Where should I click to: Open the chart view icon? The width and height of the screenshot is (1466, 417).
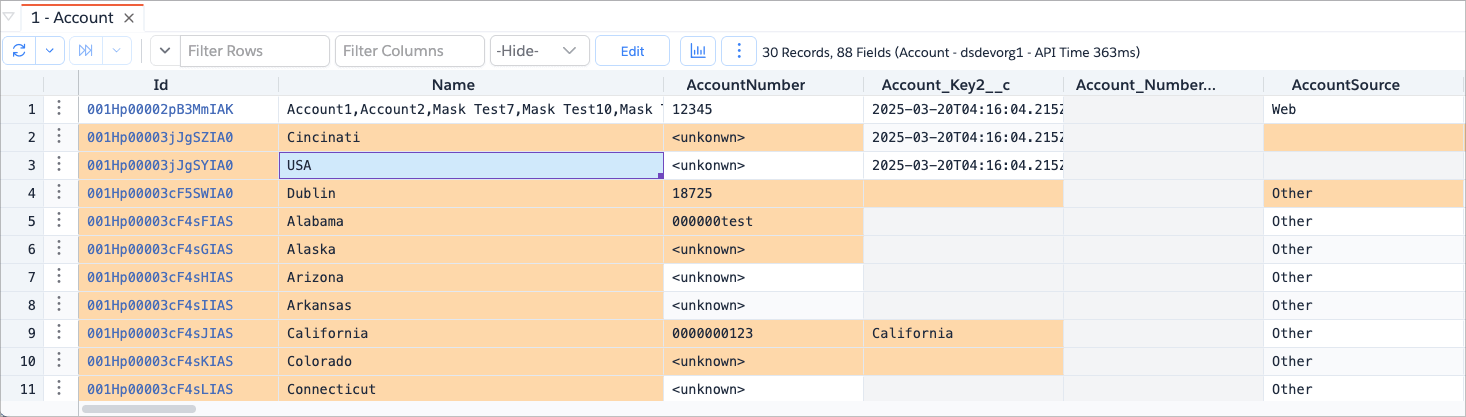[x=697, y=51]
